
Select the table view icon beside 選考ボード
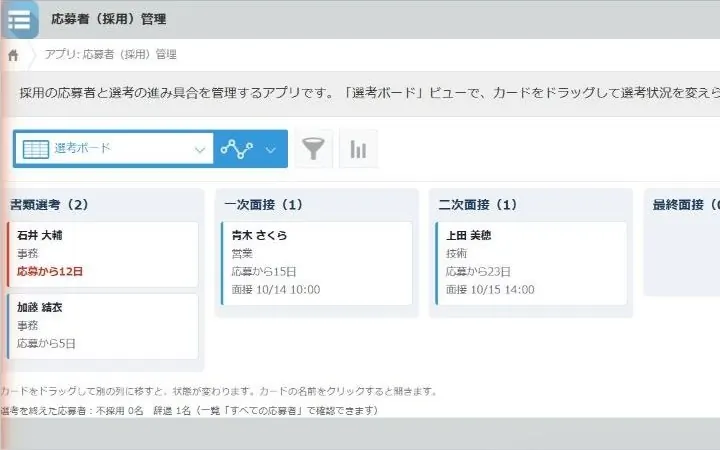tap(36, 149)
